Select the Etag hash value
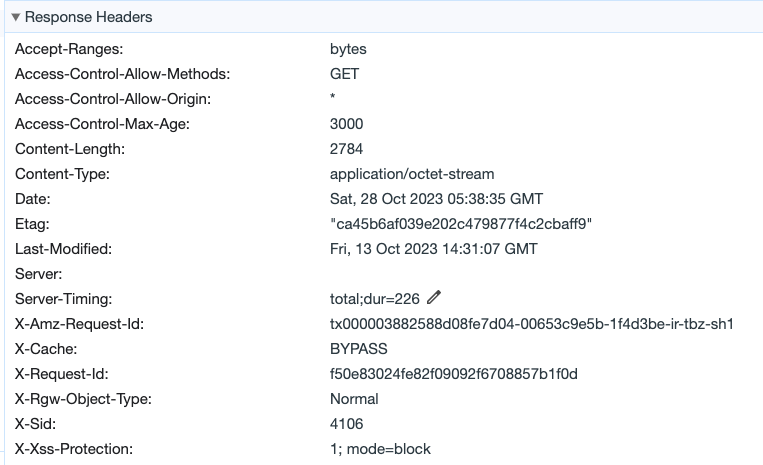 click(461, 224)
